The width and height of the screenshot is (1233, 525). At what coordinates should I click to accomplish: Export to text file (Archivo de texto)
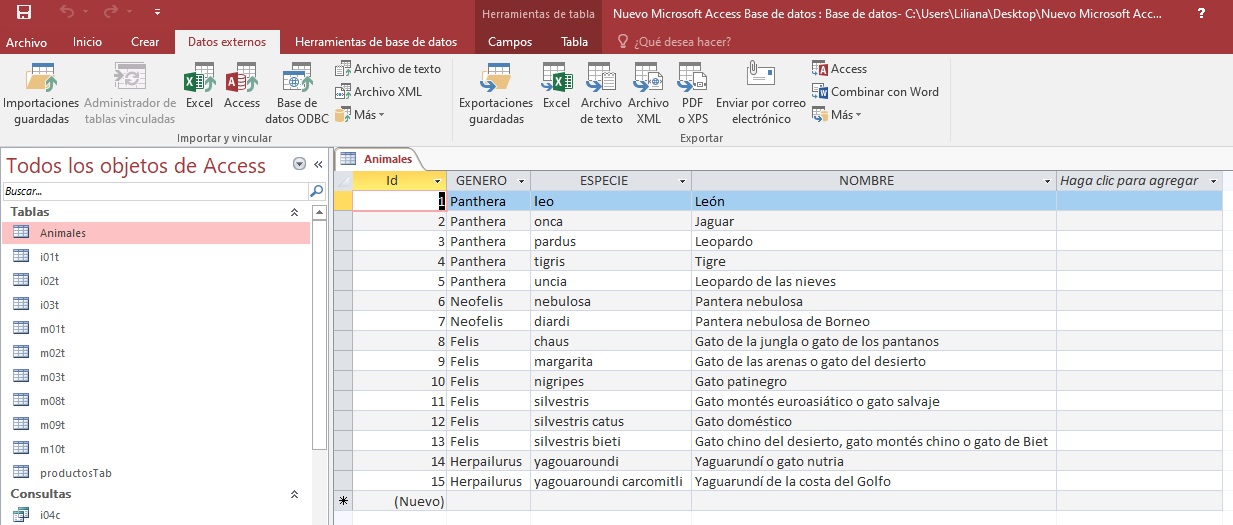(601, 93)
